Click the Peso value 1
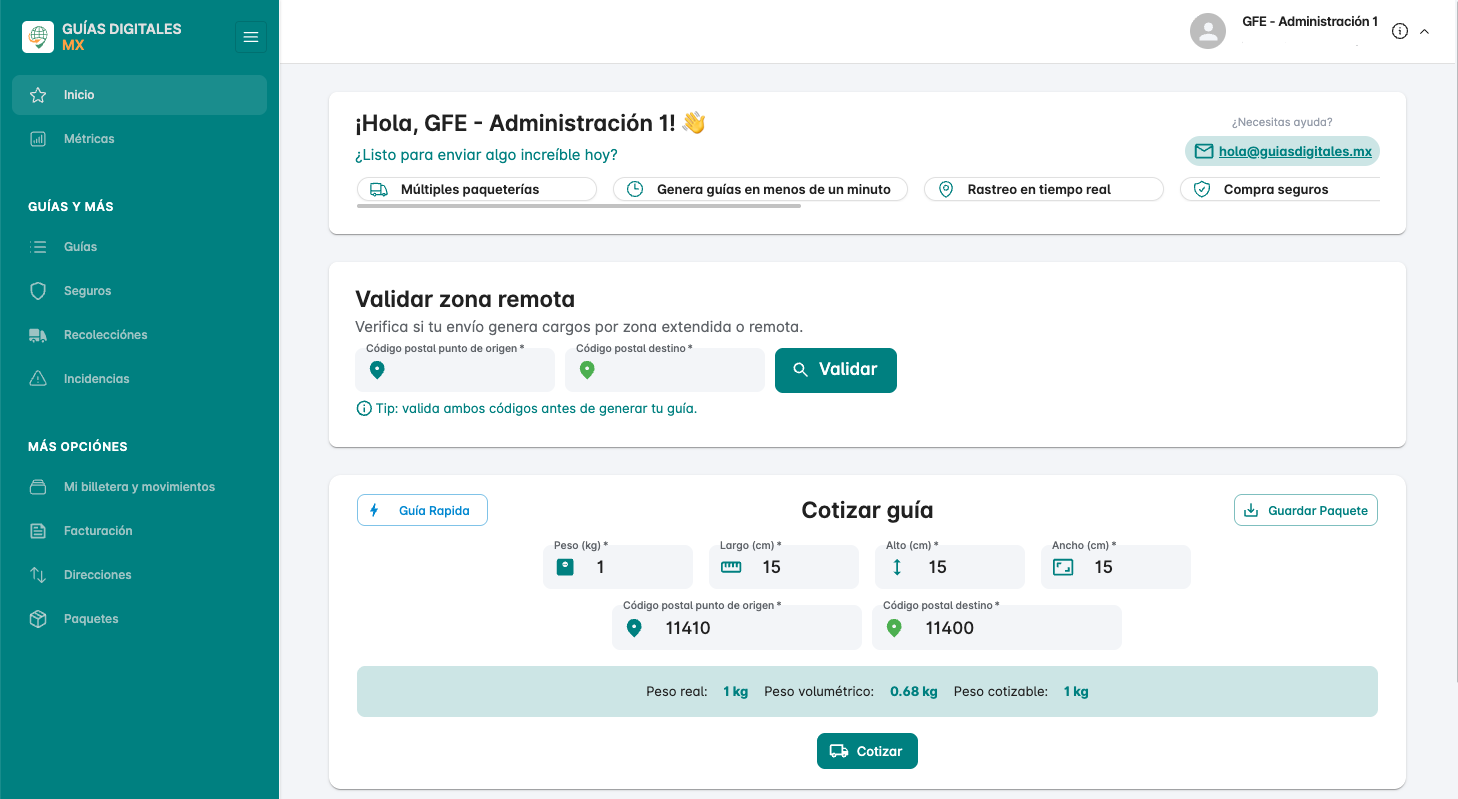 click(x=600, y=567)
